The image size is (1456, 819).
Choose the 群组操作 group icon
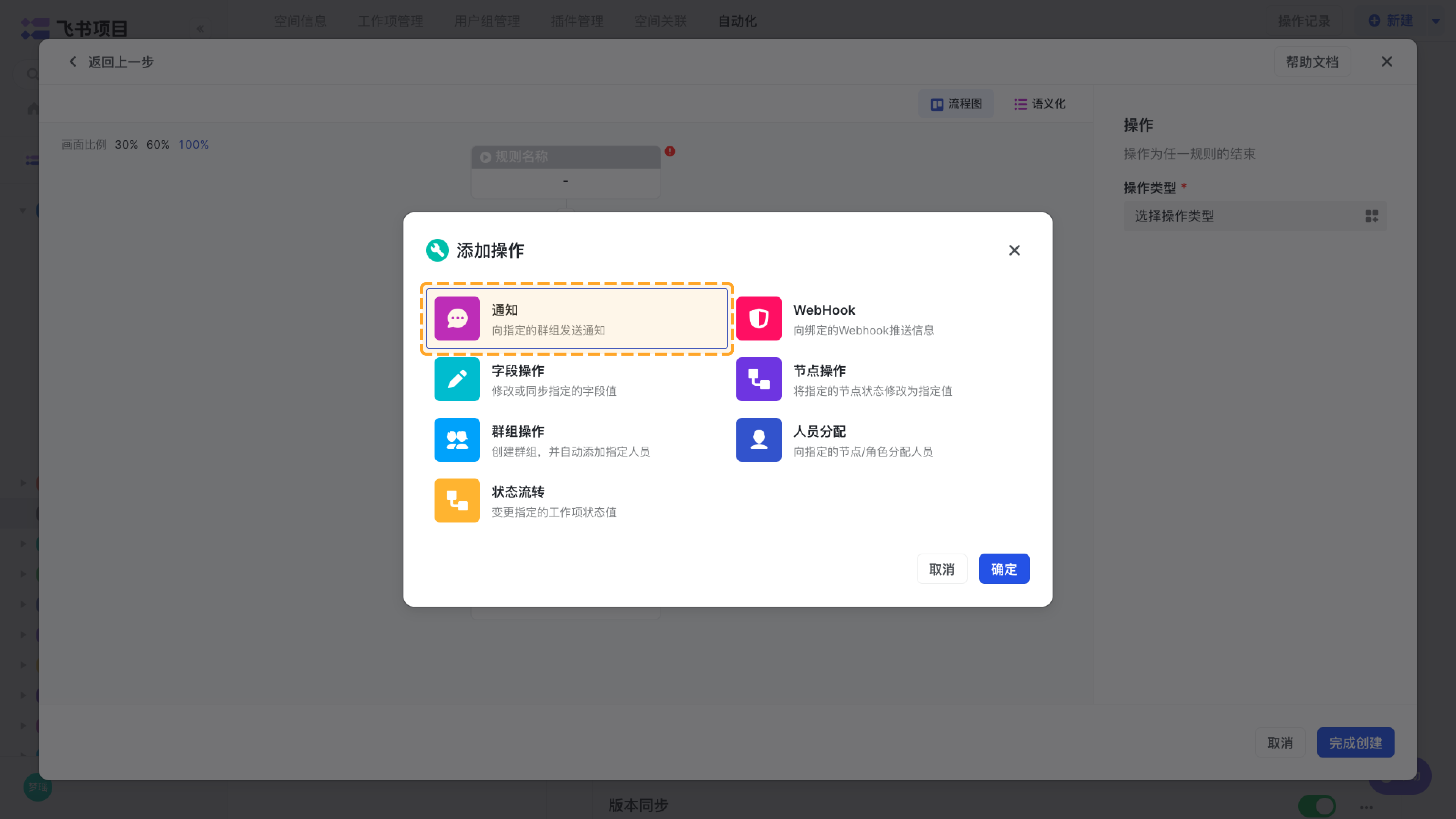pyautogui.click(x=457, y=440)
